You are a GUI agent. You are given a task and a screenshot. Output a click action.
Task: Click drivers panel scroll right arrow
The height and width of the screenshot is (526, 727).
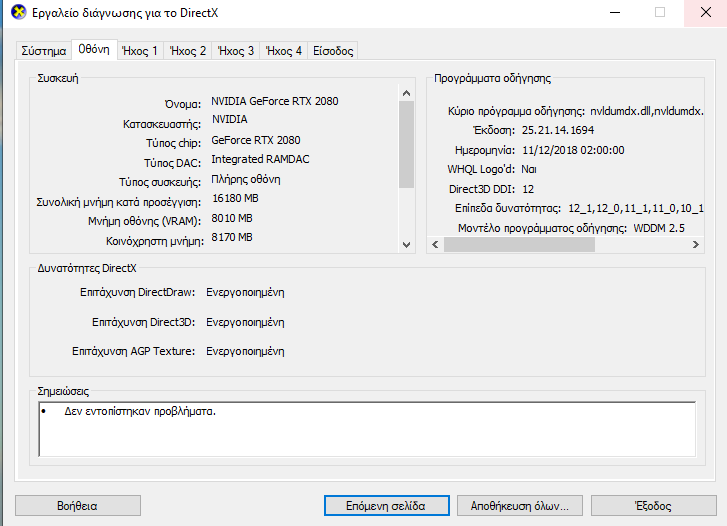(695, 244)
